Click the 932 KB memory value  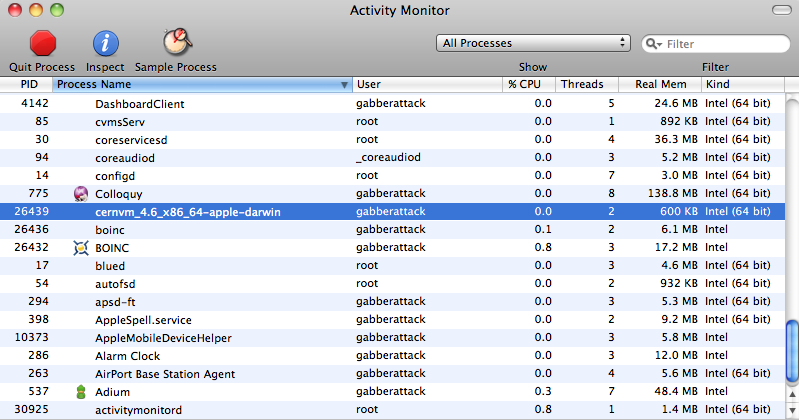(x=679, y=283)
